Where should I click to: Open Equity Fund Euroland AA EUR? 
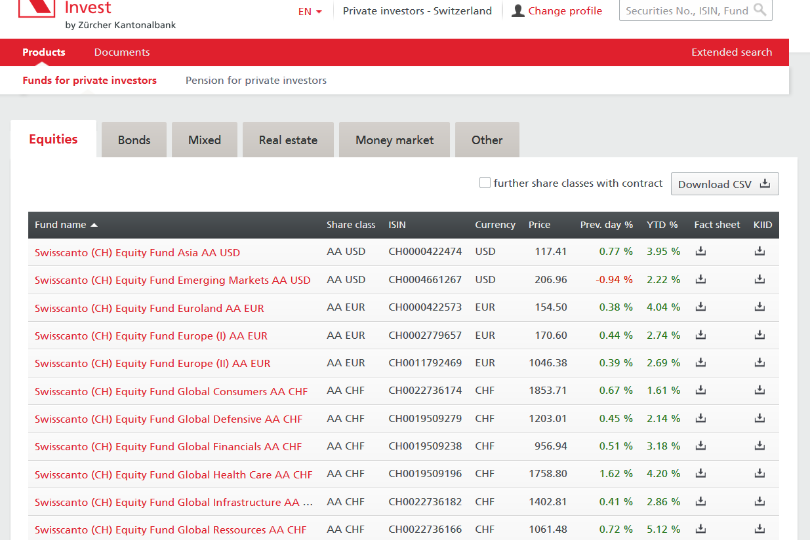click(149, 308)
